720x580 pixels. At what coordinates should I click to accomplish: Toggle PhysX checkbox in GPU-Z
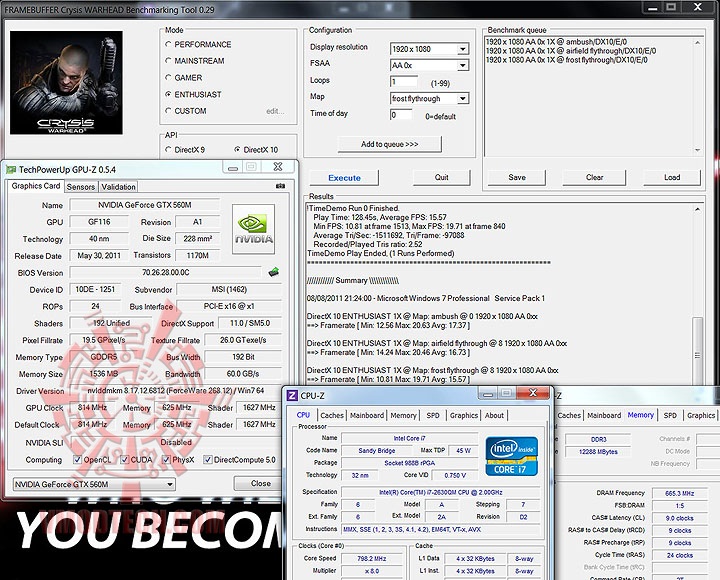166,459
